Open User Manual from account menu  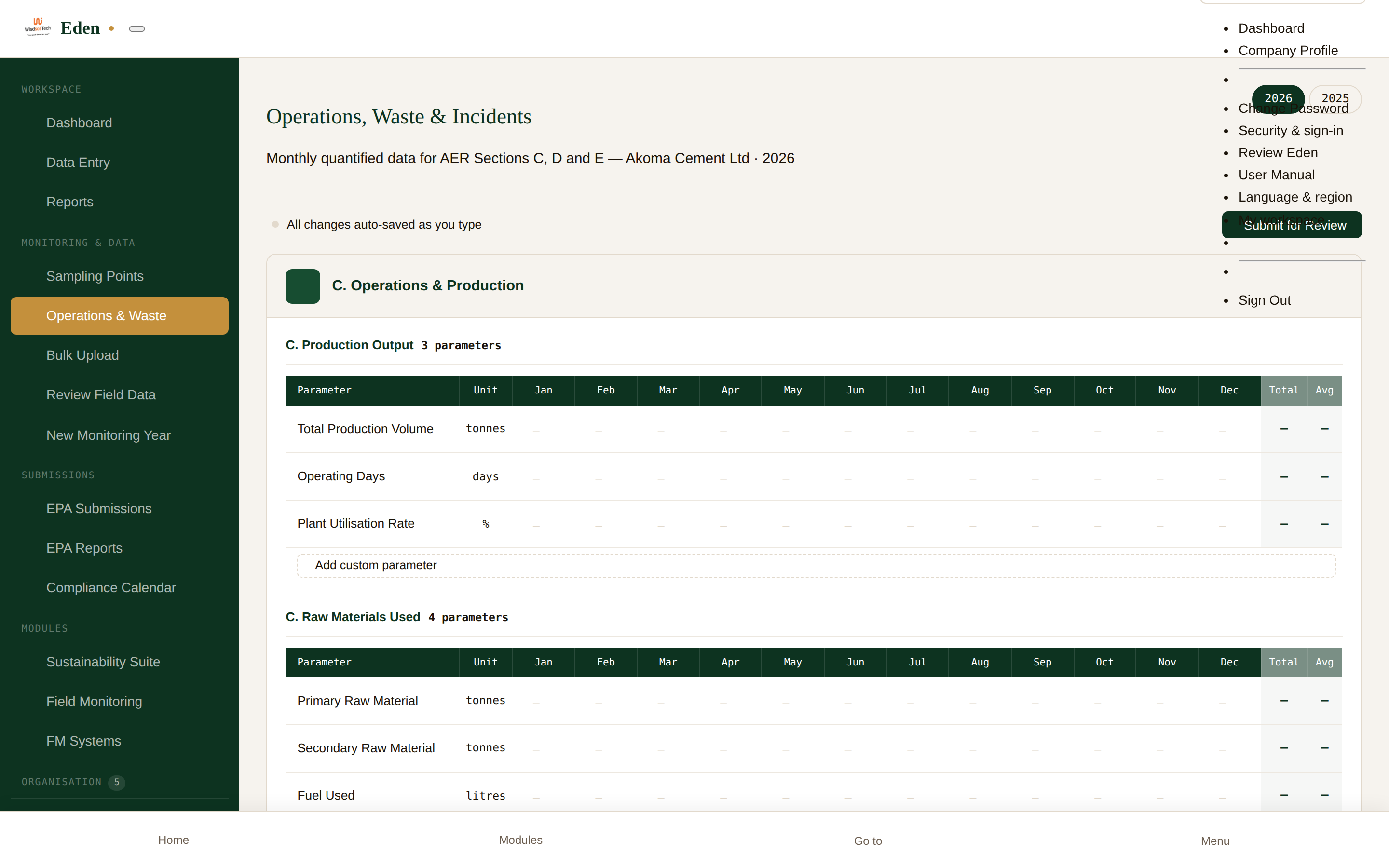point(1276,175)
